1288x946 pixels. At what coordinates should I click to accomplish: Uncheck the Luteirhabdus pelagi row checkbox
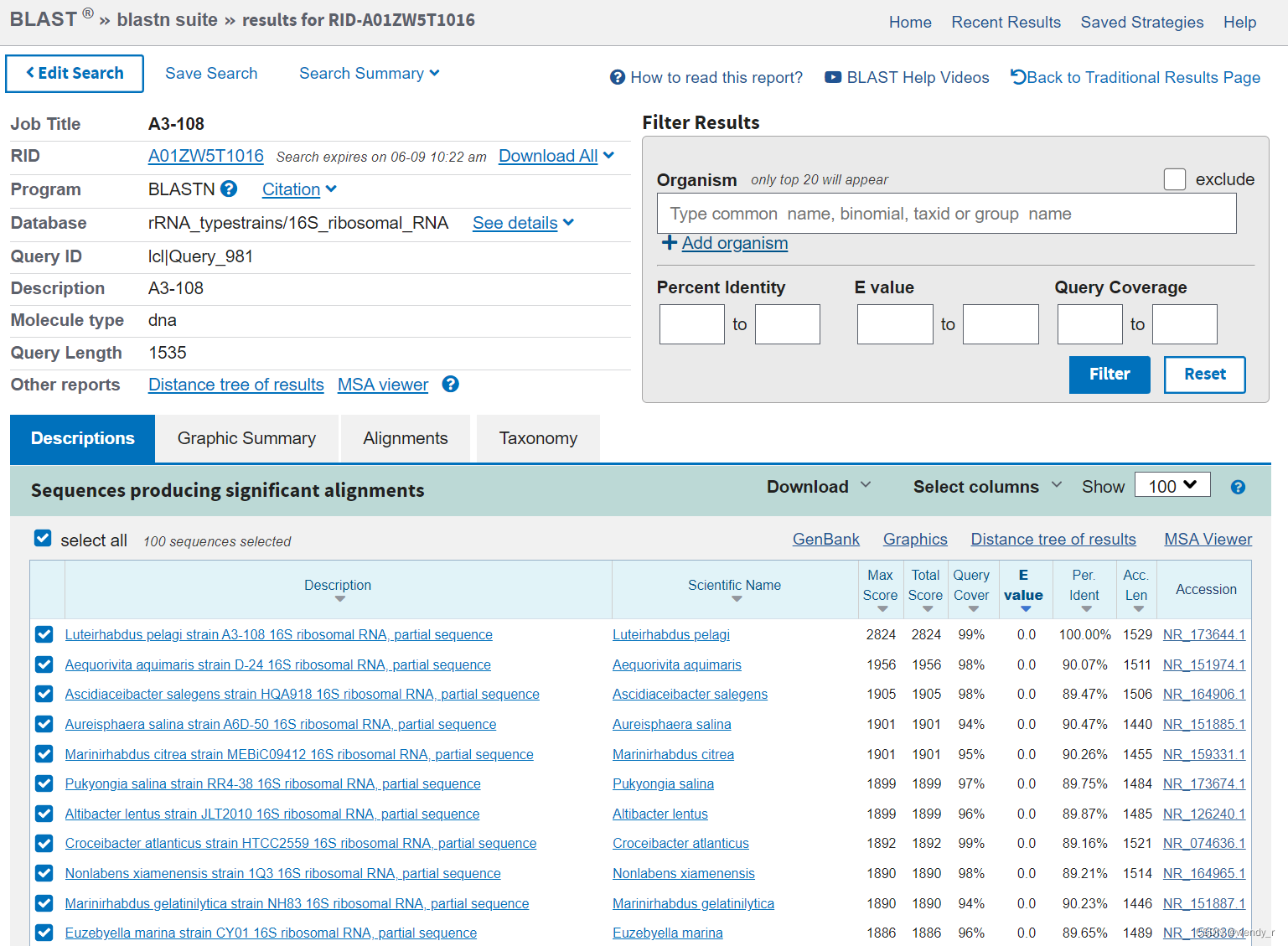click(x=44, y=635)
